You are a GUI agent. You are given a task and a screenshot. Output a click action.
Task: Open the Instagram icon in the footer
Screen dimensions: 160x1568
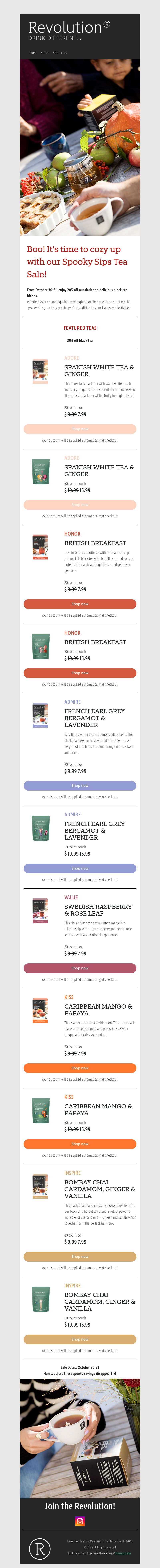tap(80, 1521)
